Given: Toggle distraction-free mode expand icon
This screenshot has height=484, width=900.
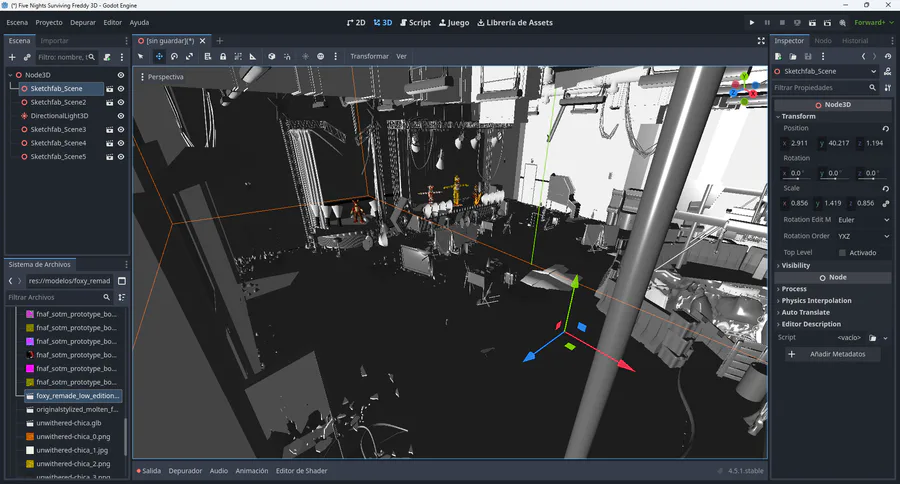Looking at the screenshot, I should click(x=761, y=41).
